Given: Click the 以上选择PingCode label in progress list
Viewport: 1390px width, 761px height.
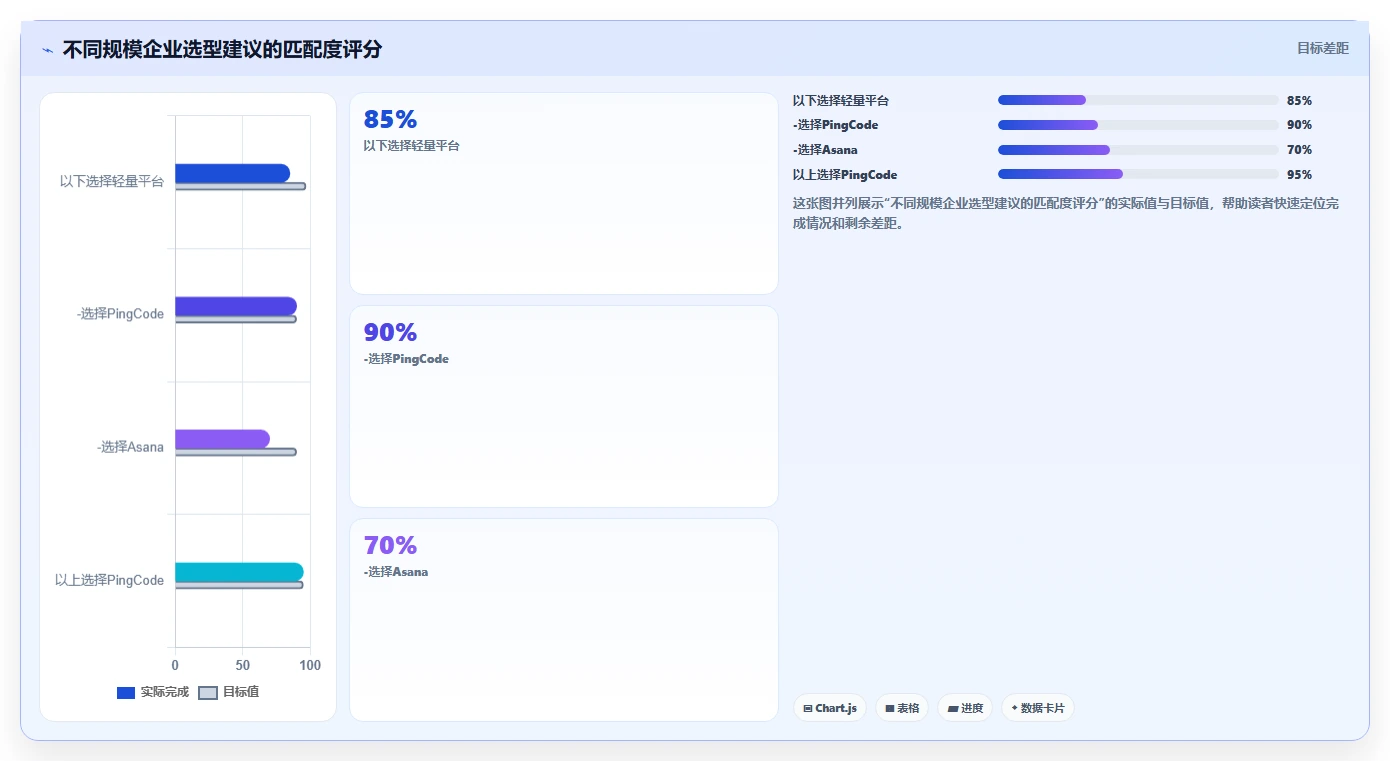Looking at the screenshot, I should [x=845, y=175].
